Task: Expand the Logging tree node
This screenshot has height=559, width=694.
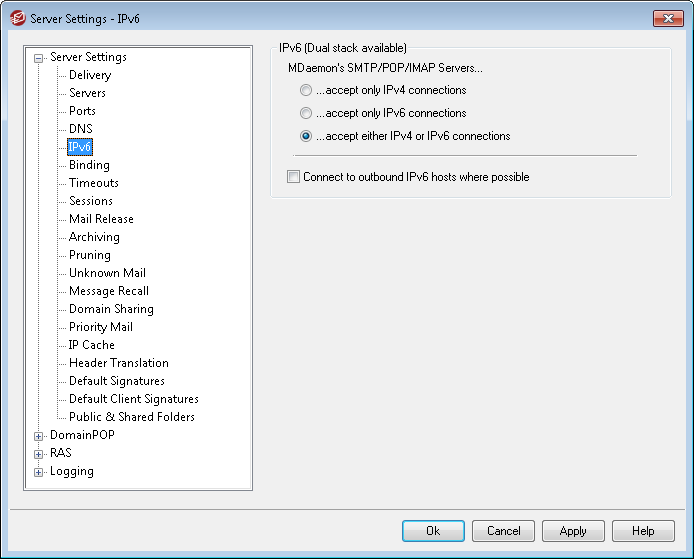Action: pos(39,472)
